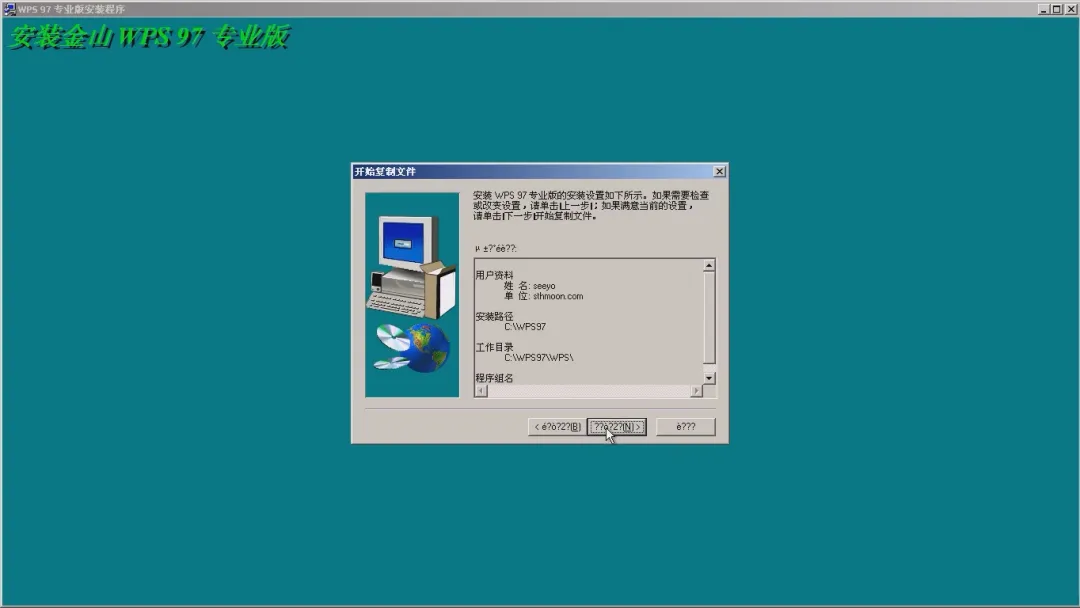Click the Next (N) button
Viewport: 1080px width, 608px height.
click(616, 427)
